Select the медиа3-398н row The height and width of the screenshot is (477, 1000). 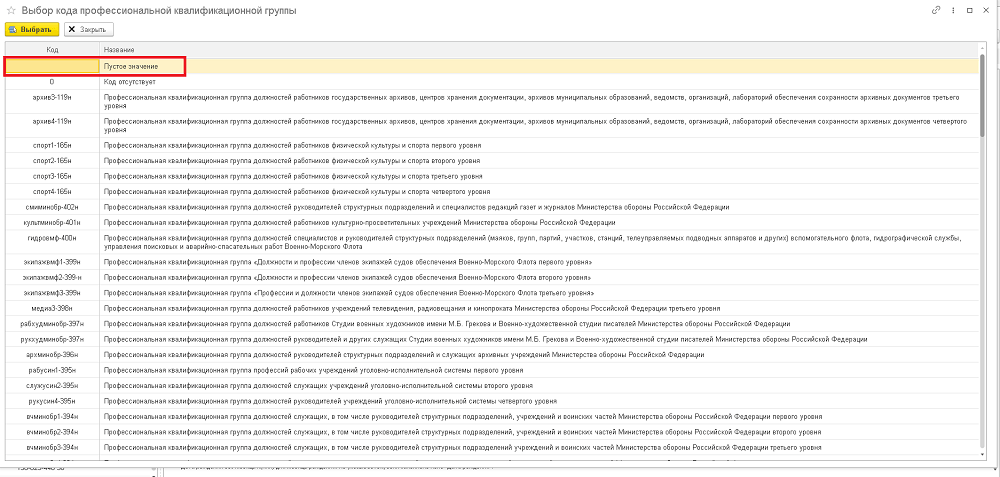click(x=51, y=309)
